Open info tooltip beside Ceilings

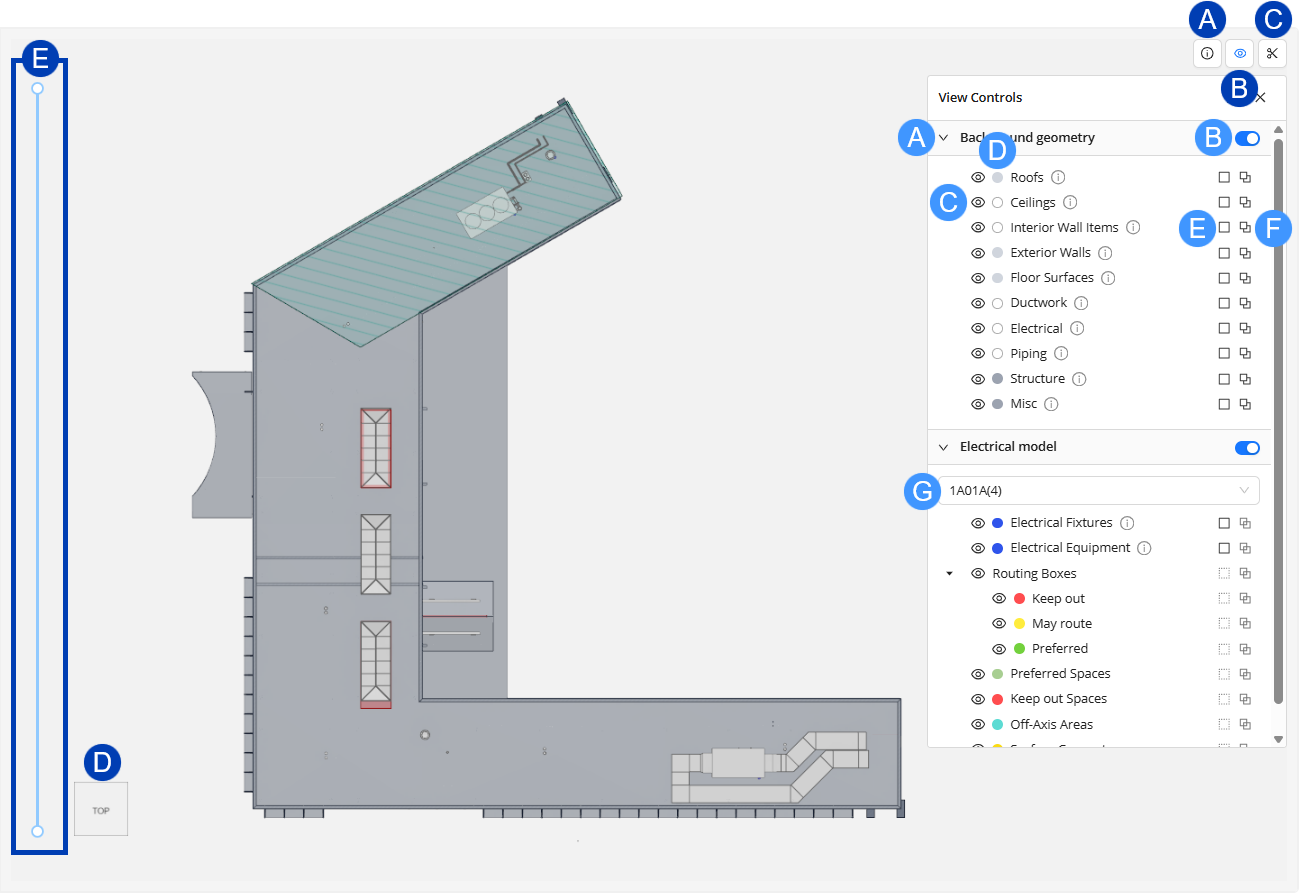tap(1070, 202)
